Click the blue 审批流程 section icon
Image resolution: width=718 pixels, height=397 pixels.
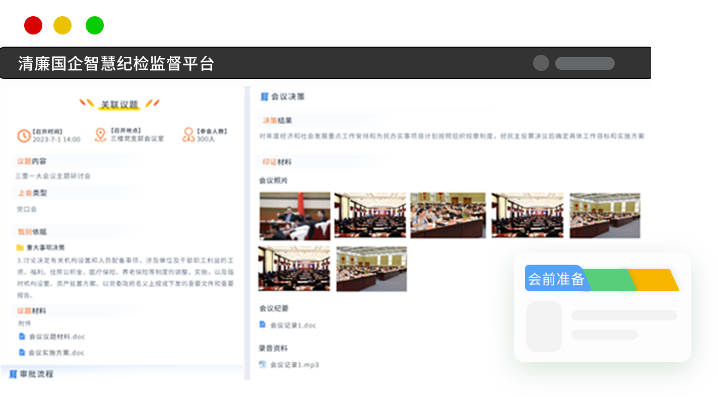[13, 374]
